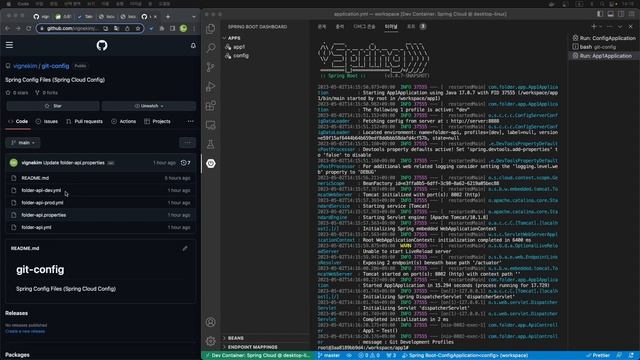Open the green browser profile avatar
The image size is (640, 360).
(x=184, y=28)
